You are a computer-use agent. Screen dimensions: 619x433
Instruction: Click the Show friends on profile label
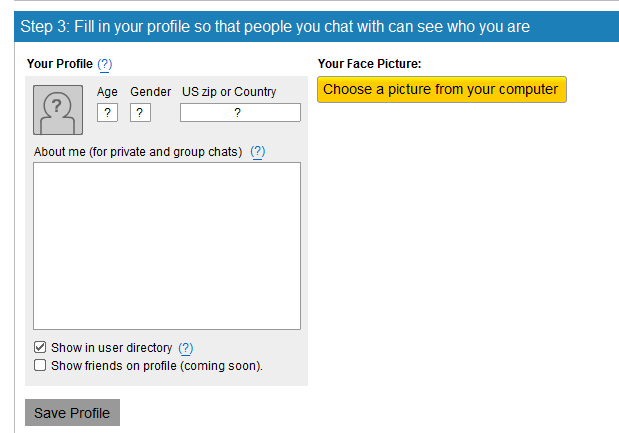(x=157, y=365)
